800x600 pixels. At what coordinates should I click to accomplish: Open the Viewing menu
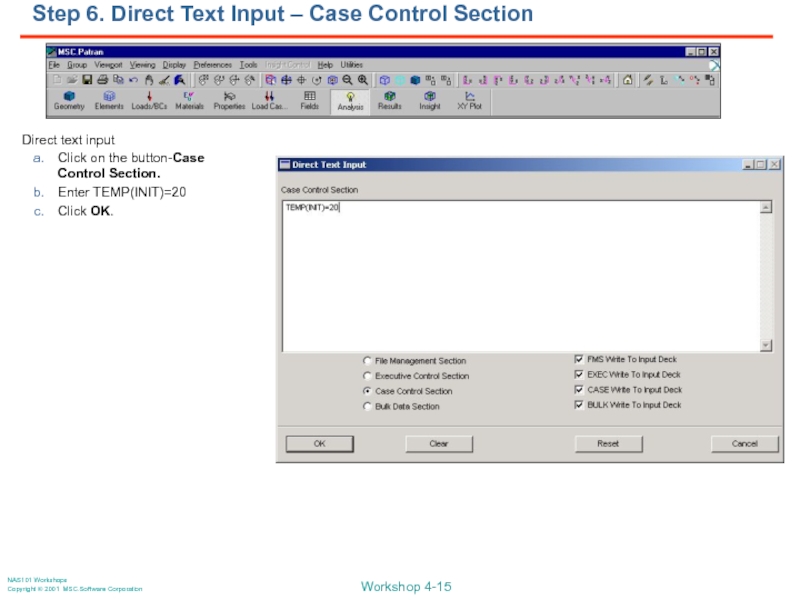[142, 65]
